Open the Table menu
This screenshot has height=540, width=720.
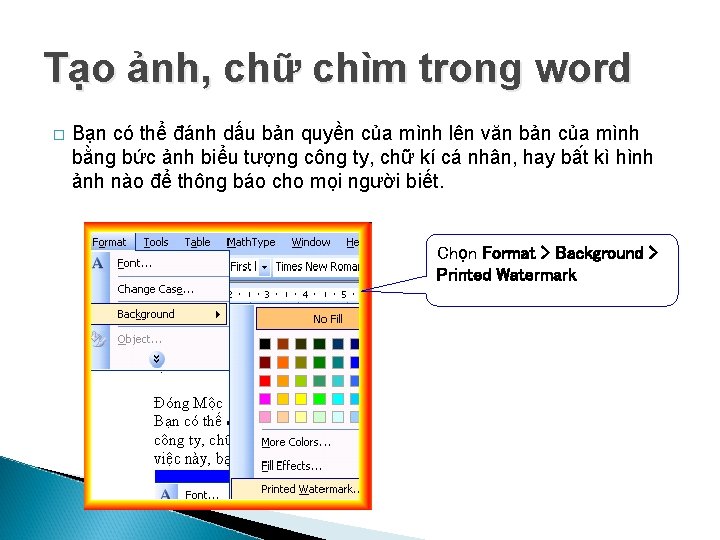tap(197, 242)
